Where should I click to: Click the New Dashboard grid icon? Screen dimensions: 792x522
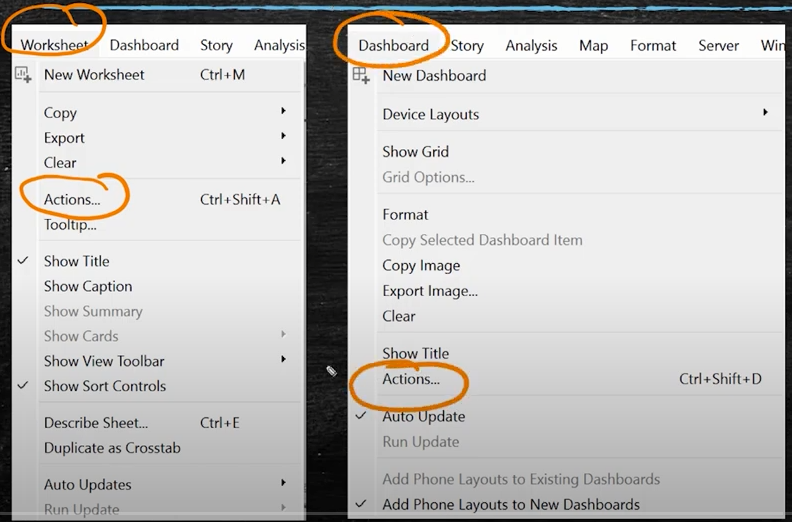[x=361, y=75]
